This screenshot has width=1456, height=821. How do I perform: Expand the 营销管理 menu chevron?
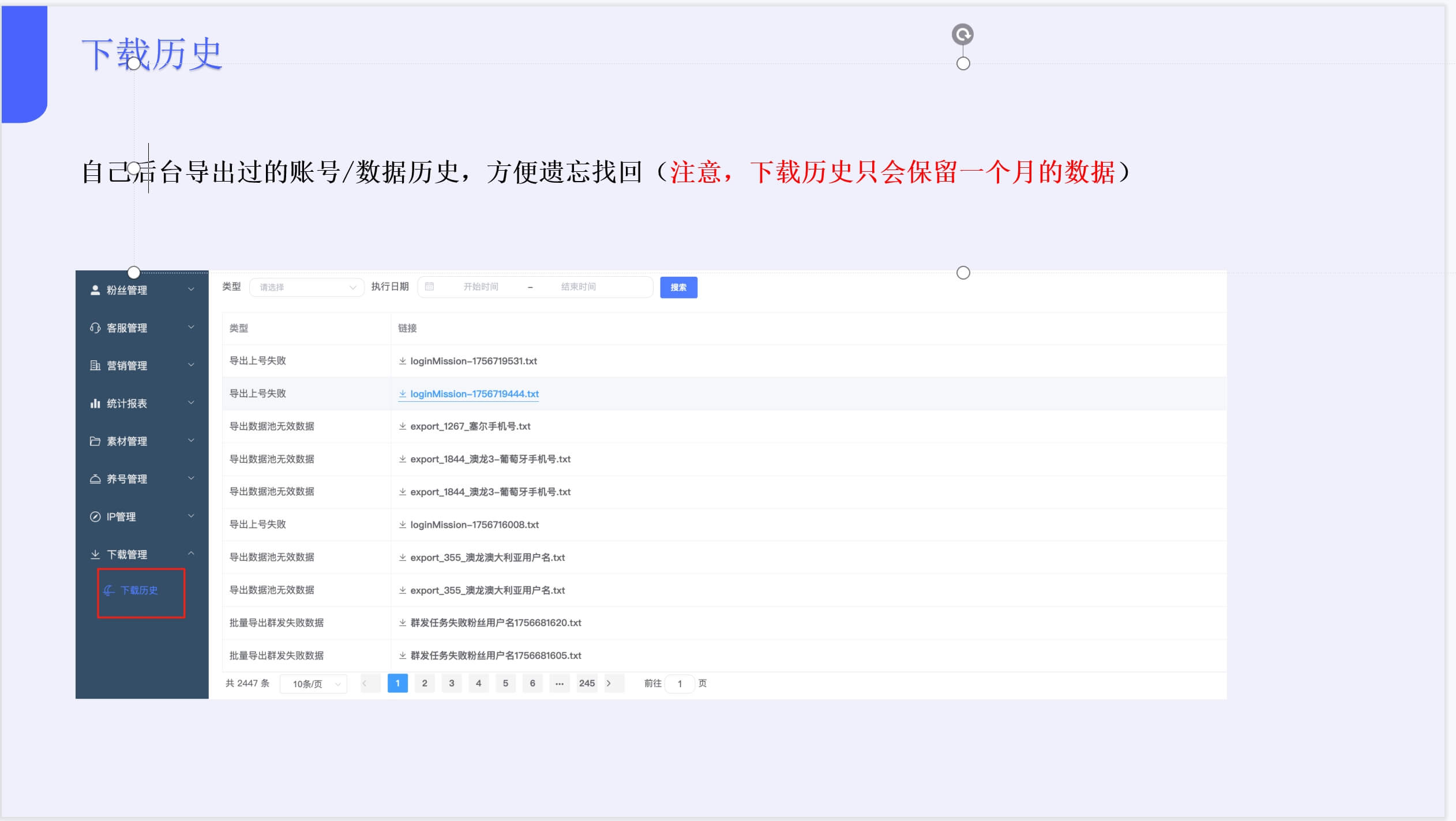pyautogui.click(x=192, y=365)
